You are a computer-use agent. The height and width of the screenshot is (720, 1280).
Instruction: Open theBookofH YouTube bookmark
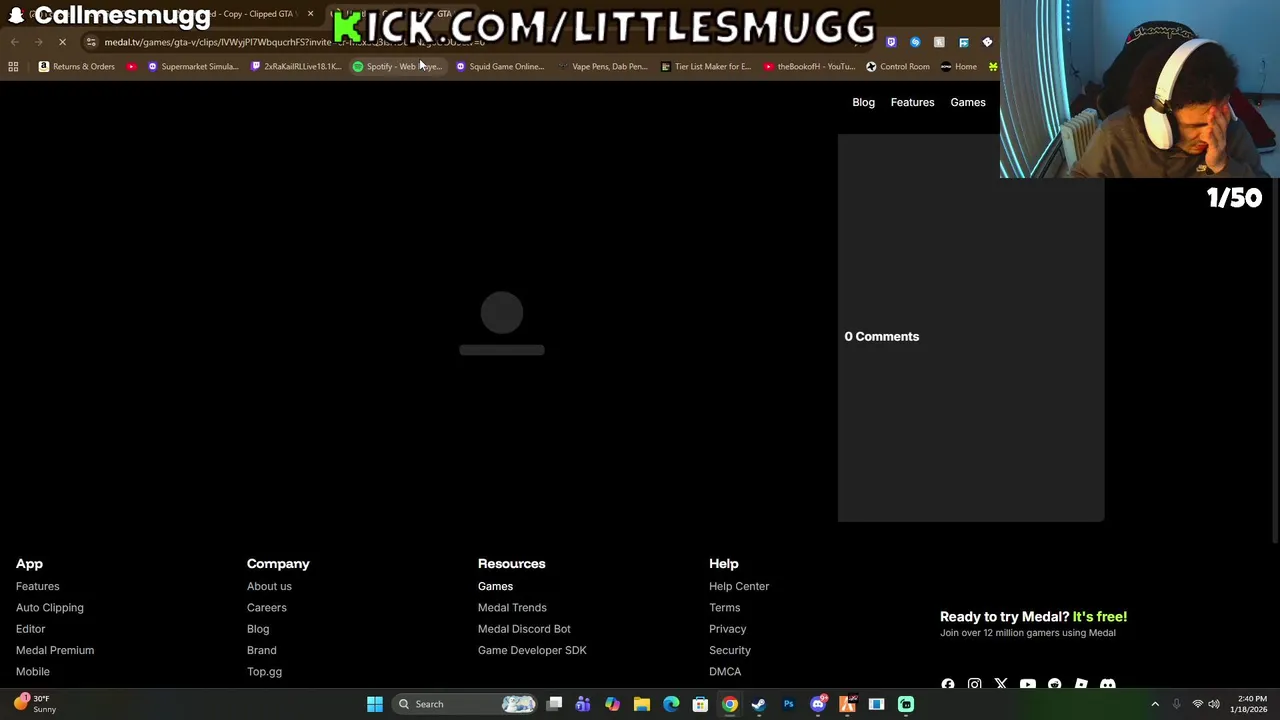pyautogui.click(x=809, y=67)
